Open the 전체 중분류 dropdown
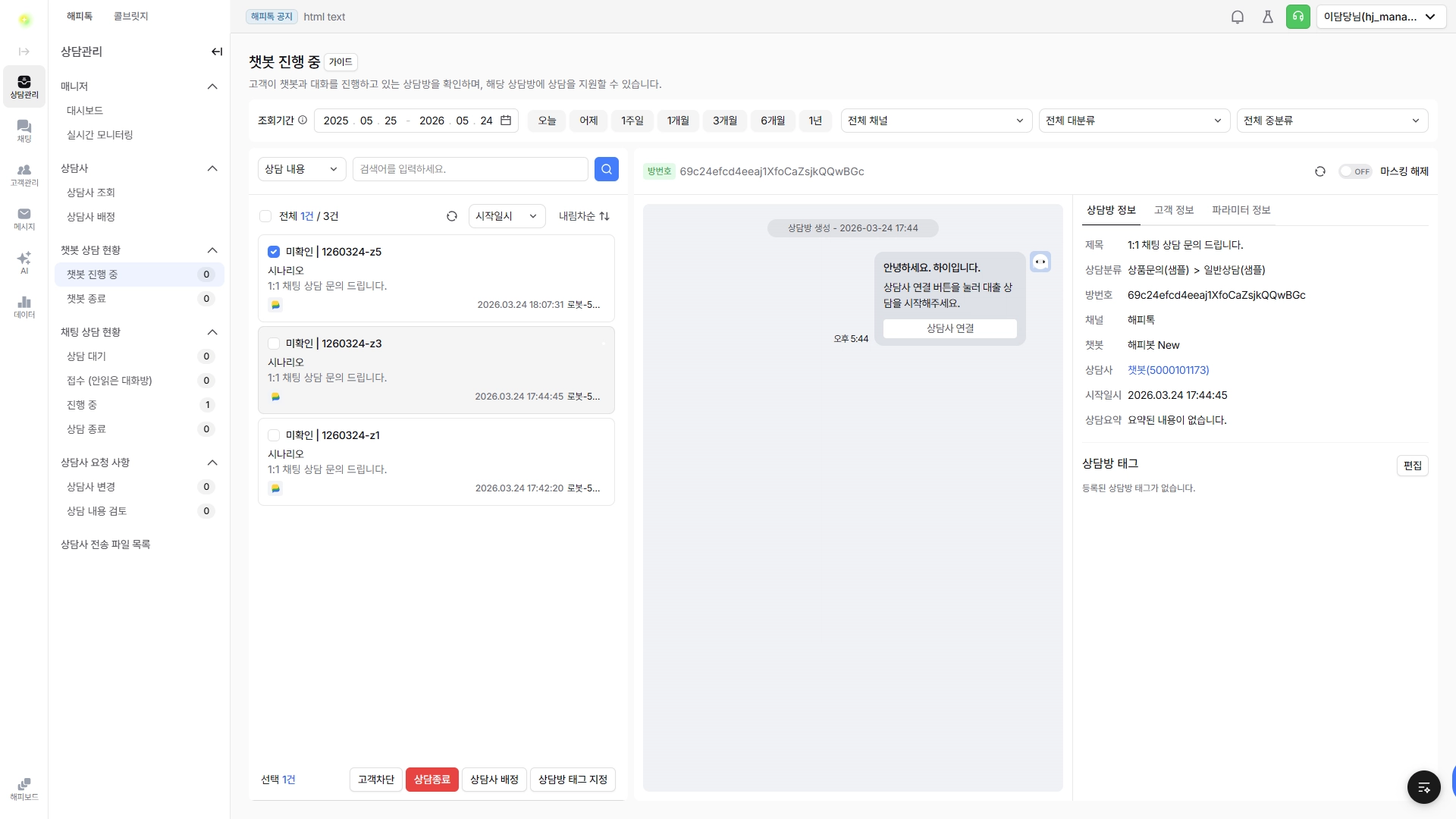The width and height of the screenshot is (1456, 819). click(1332, 121)
